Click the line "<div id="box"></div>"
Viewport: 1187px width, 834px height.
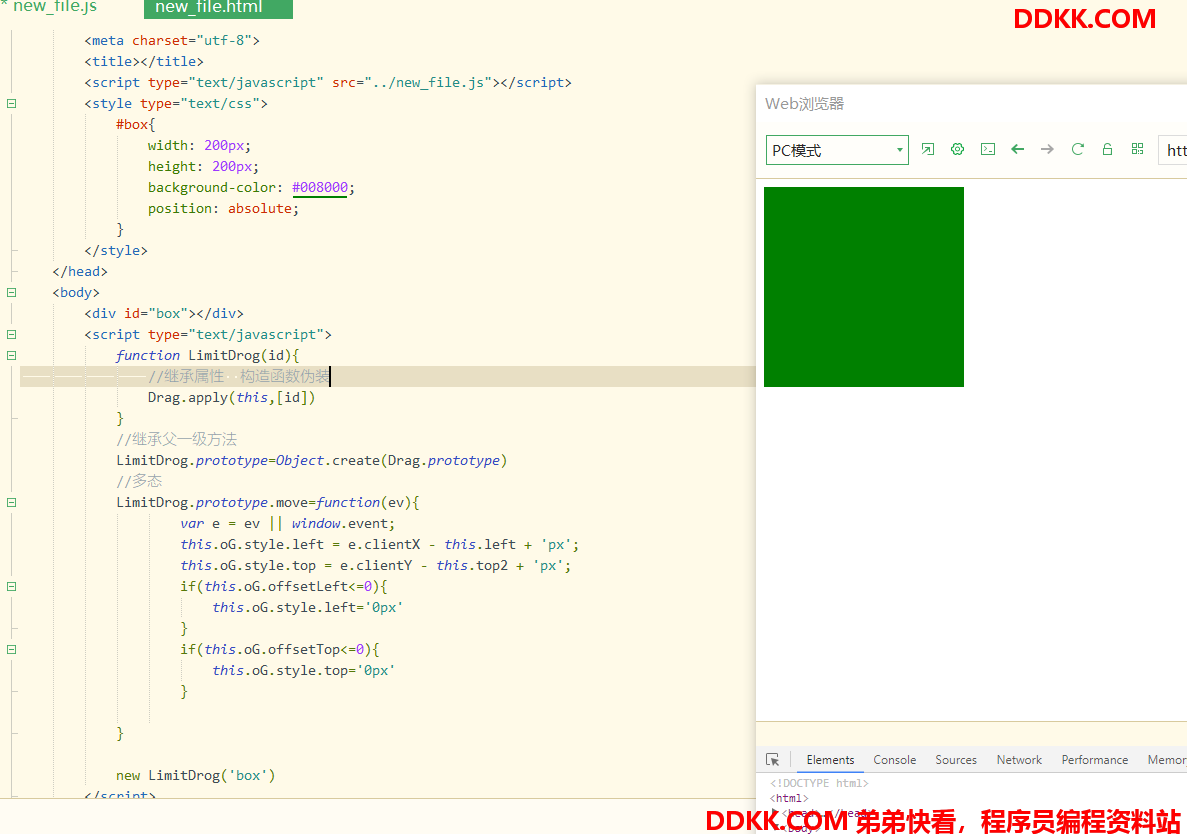(x=164, y=313)
